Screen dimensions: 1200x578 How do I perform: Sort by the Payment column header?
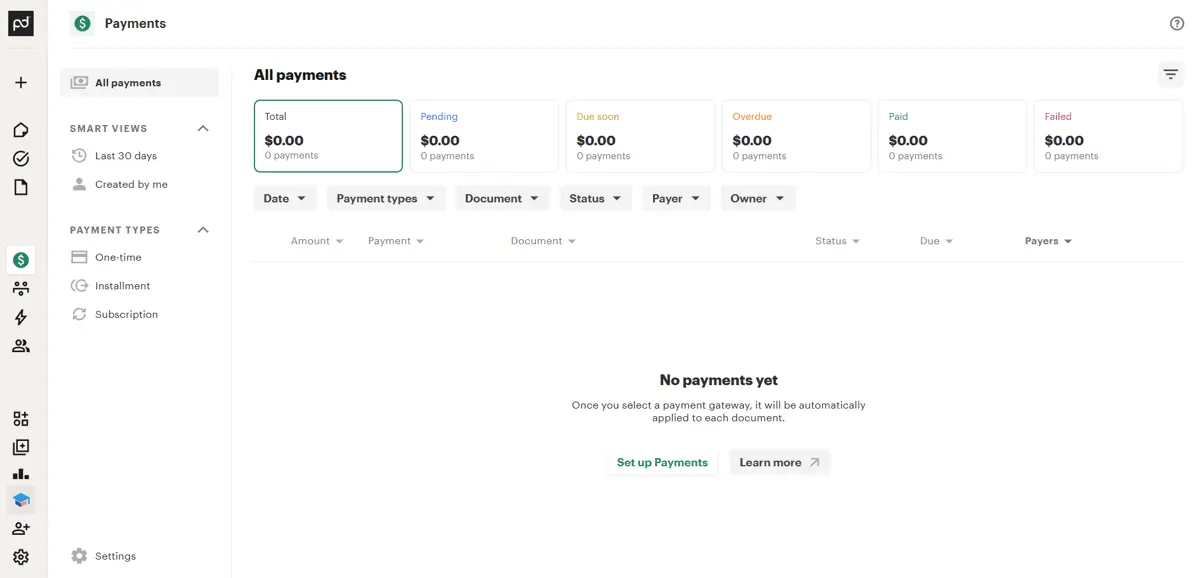click(x=396, y=241)
